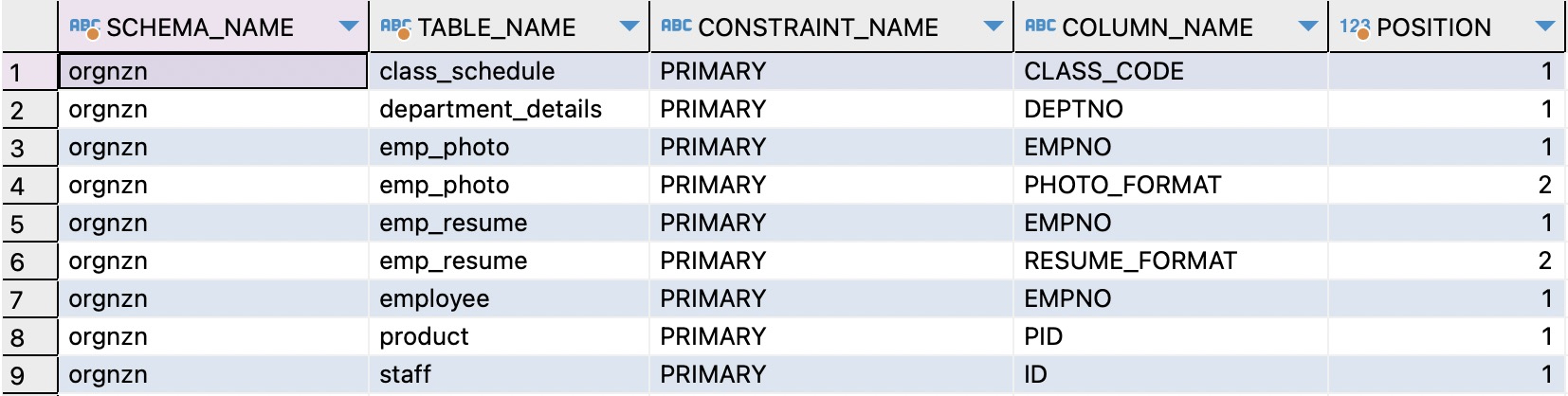Select the PHOTO_FORMAT column name cell
This screenshot has width=1568, height=396.
[1171, 185]
